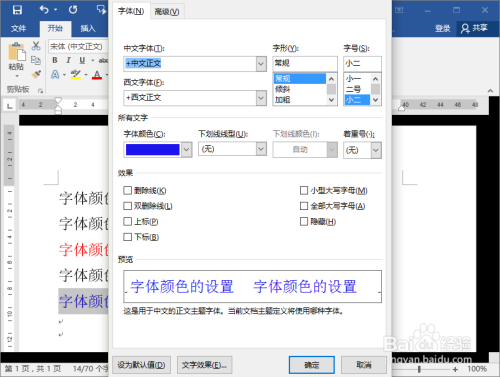Enable the 上标 superscript checkbox
This screenshot has height=377, width=500.
tap(127, 221)
